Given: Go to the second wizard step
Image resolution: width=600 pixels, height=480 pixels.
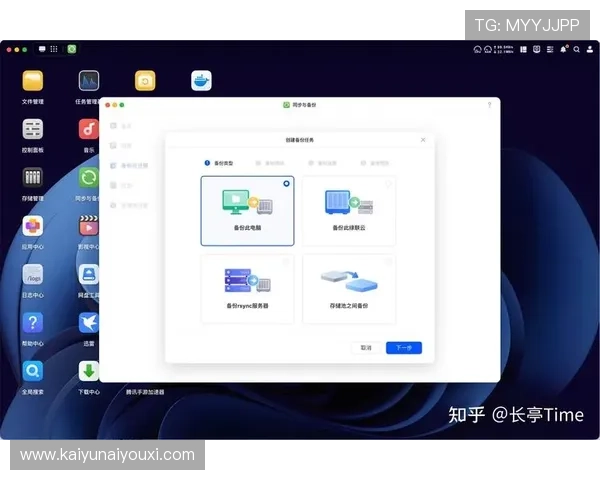Looking at the screenshot, I should [x=270, y=163].
